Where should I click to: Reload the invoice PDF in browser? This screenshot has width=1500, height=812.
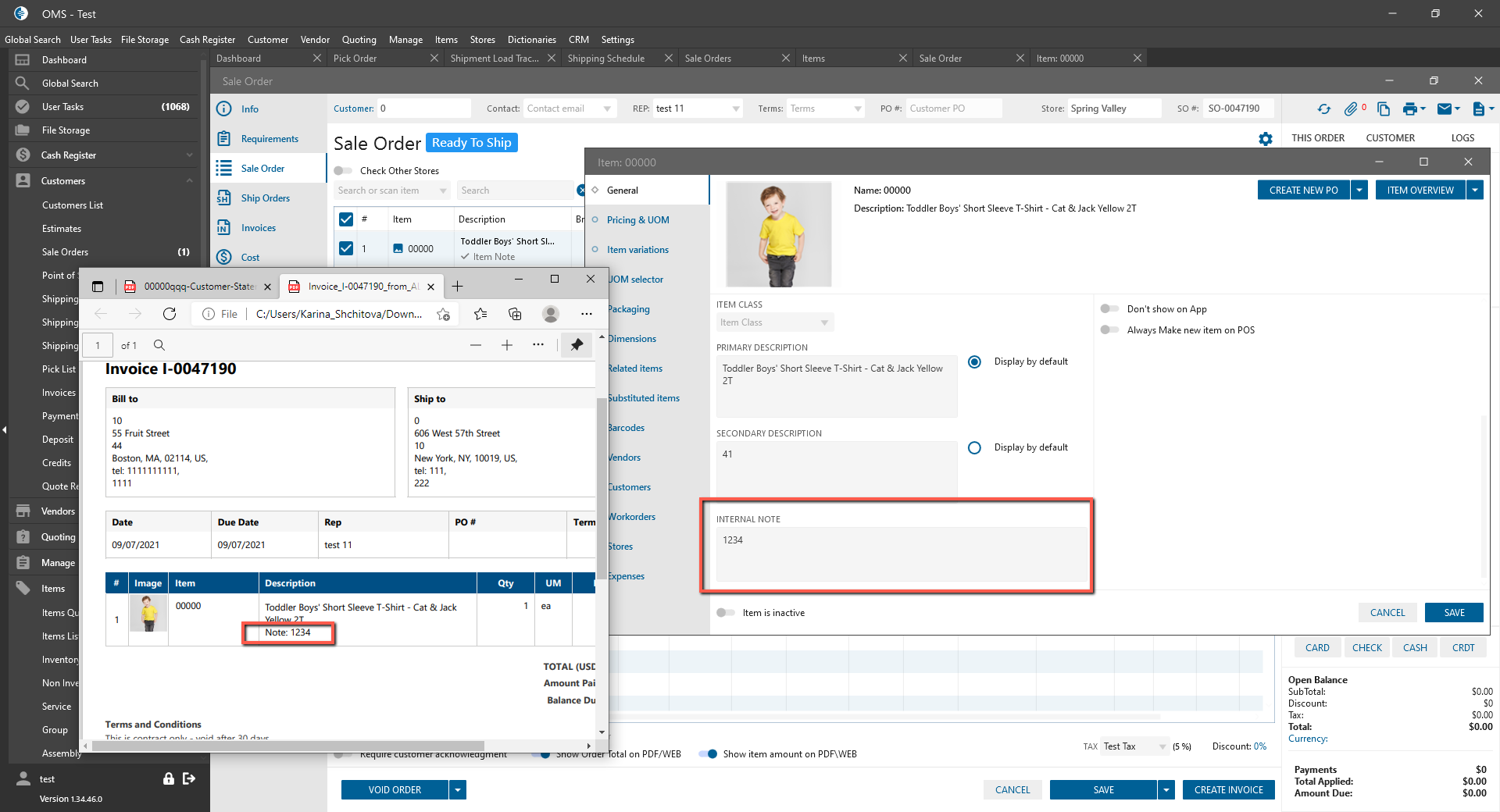(x=170, y=314)
